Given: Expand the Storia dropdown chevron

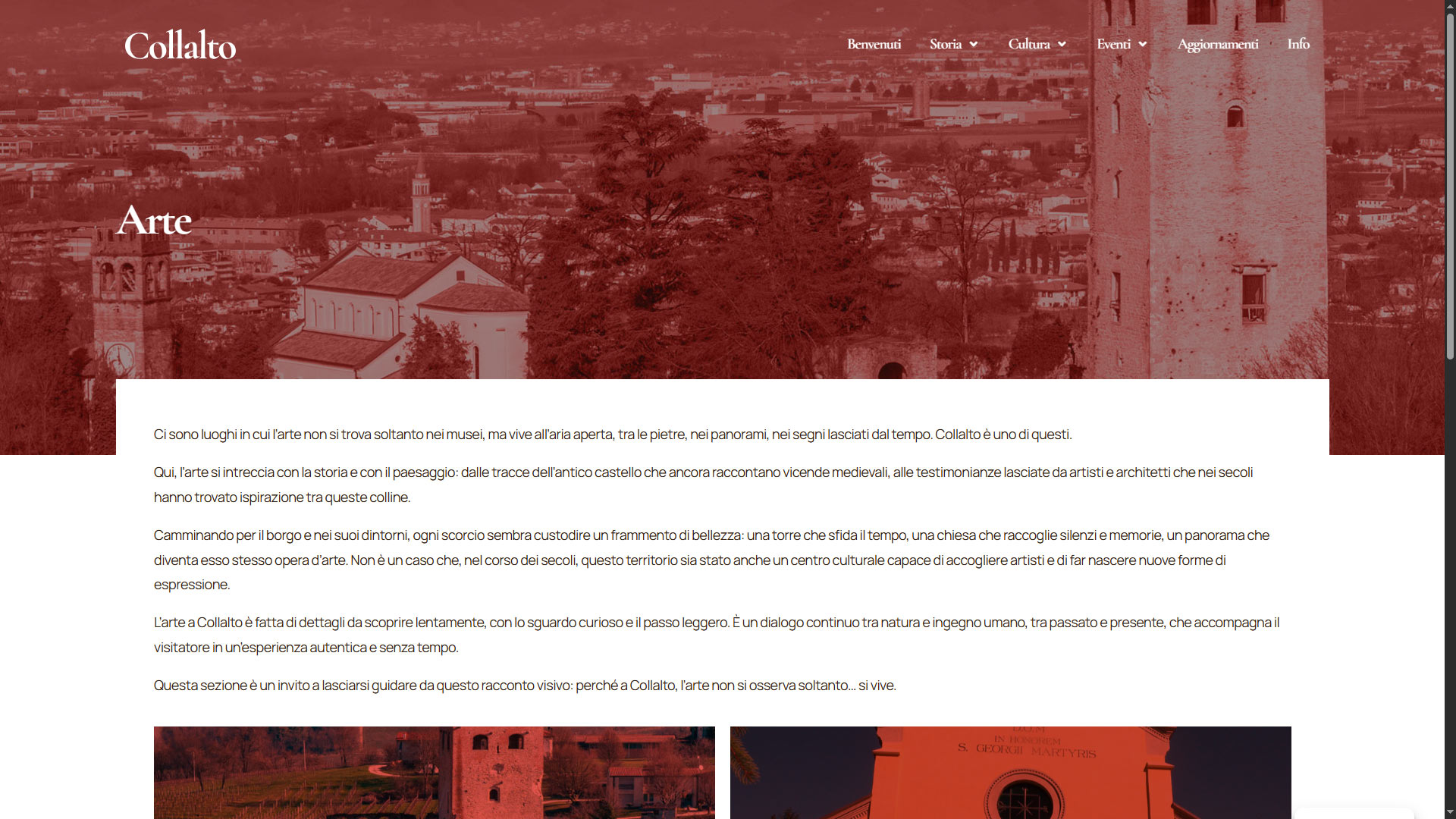Looking at the screenshot, I should 974,45.
